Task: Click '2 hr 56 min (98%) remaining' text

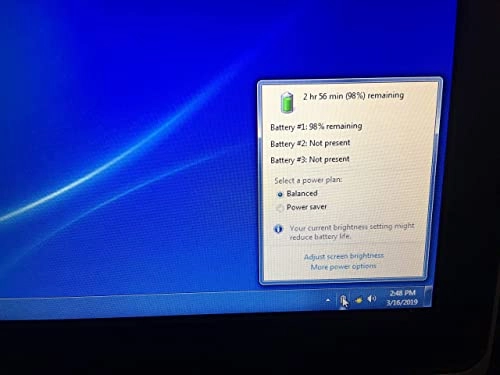Action: click(353, 96)
